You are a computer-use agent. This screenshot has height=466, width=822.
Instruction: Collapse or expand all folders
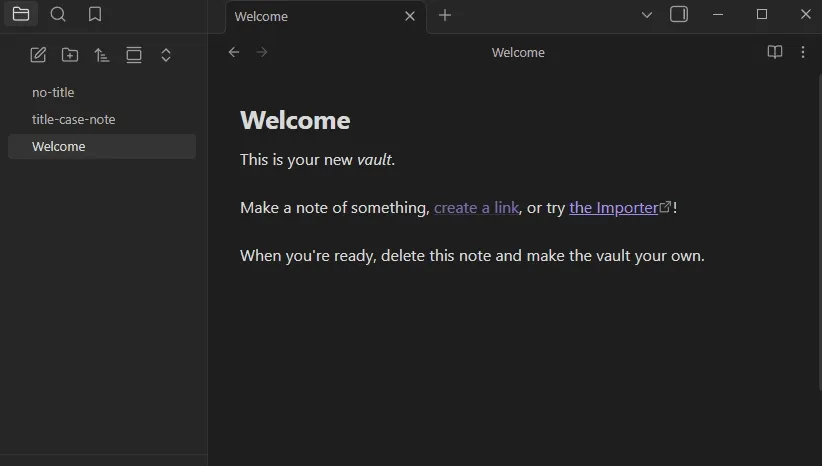tap(166, 55)
